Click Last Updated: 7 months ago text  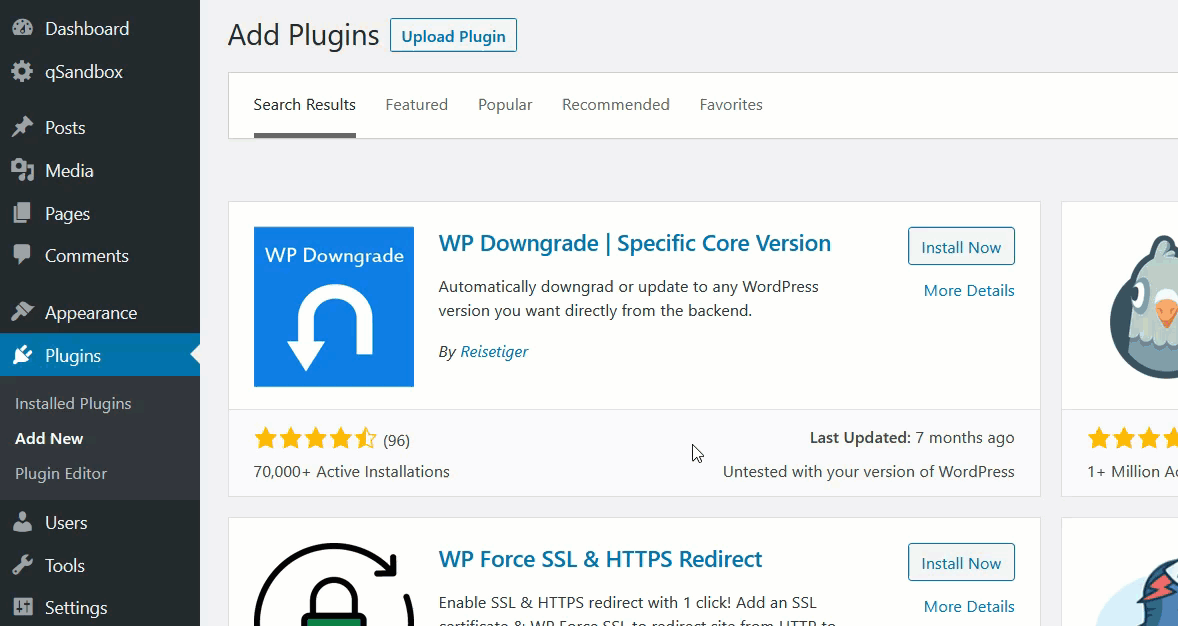(912, 437)
